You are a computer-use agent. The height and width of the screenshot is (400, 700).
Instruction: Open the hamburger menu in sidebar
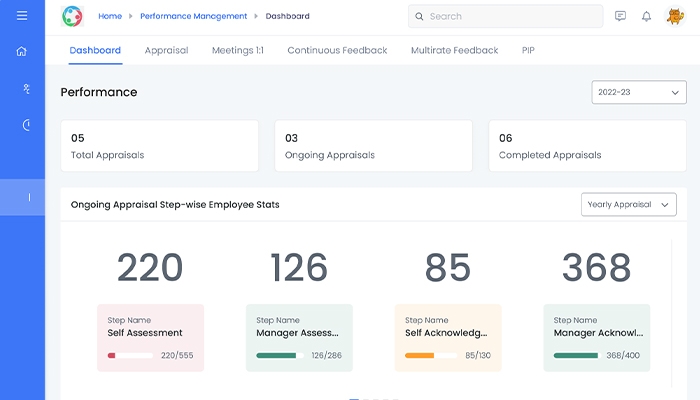point(22,16)
